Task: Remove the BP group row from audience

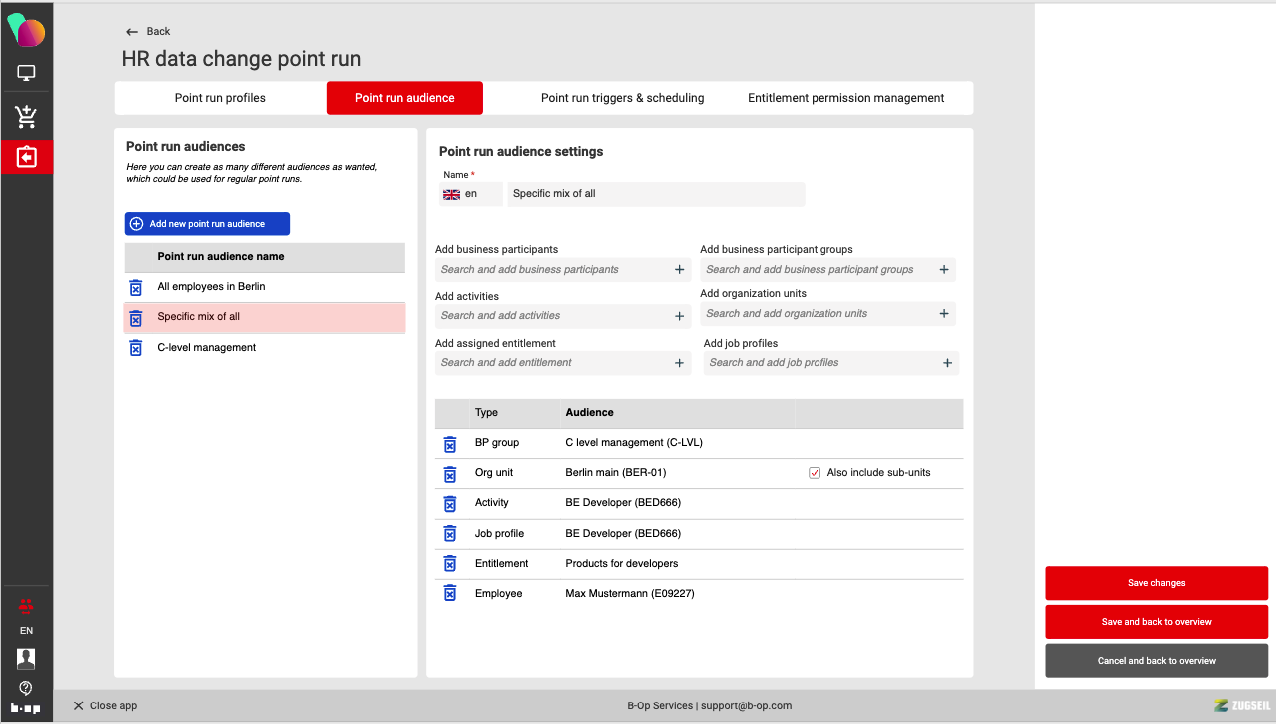Action: point(450,443)
